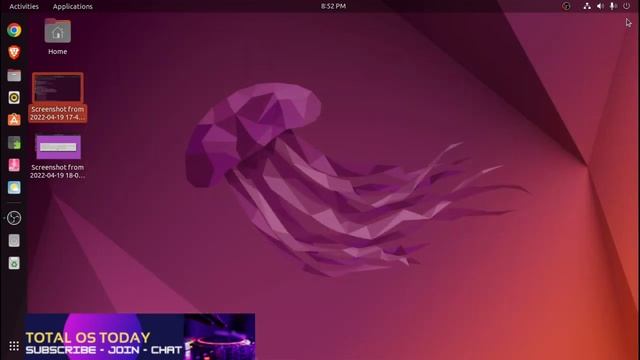
Task: Open the 8:52 PM clock calendar
Action: click(x=333, y=6)
